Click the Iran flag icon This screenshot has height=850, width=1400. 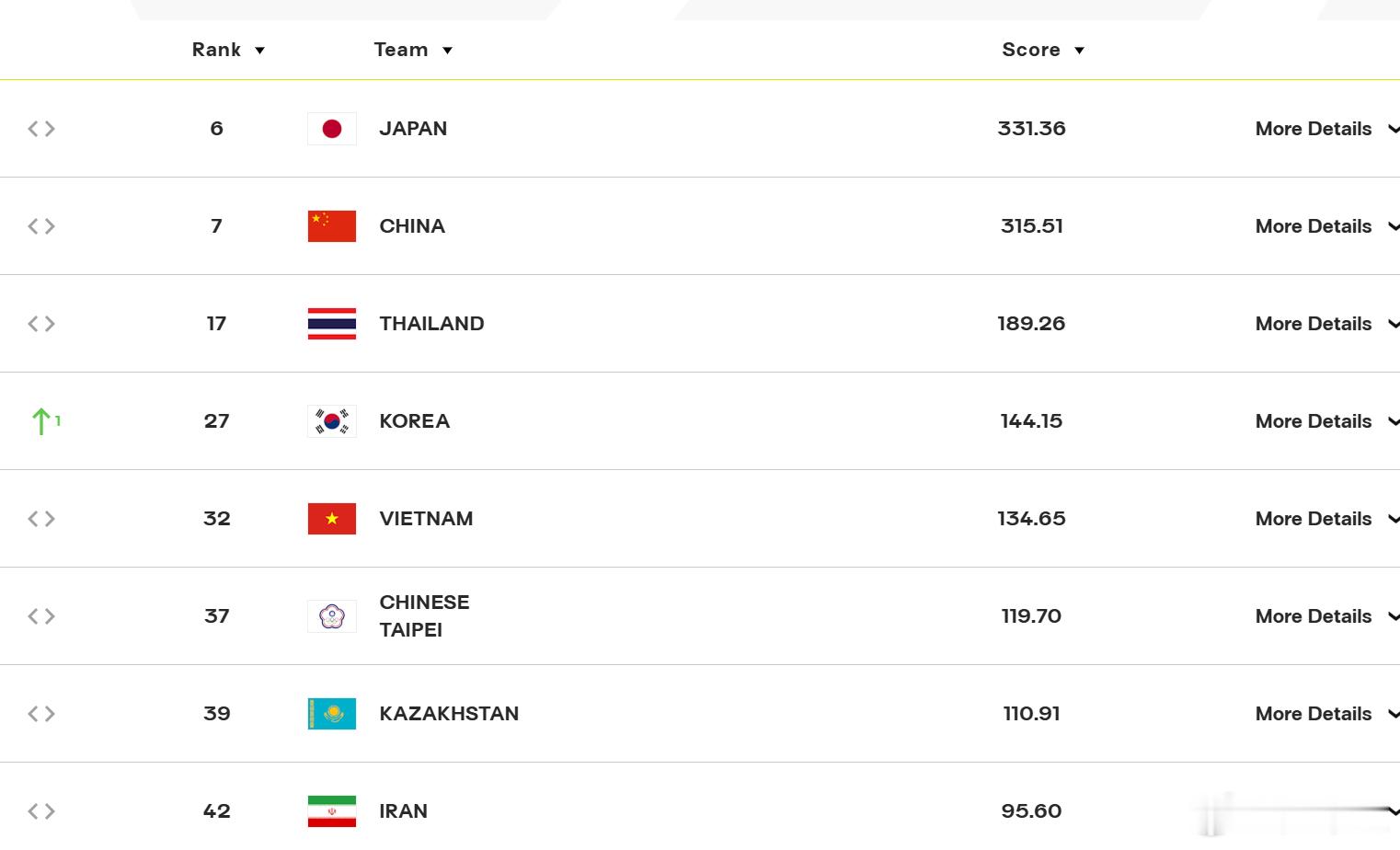pos(332,811)
